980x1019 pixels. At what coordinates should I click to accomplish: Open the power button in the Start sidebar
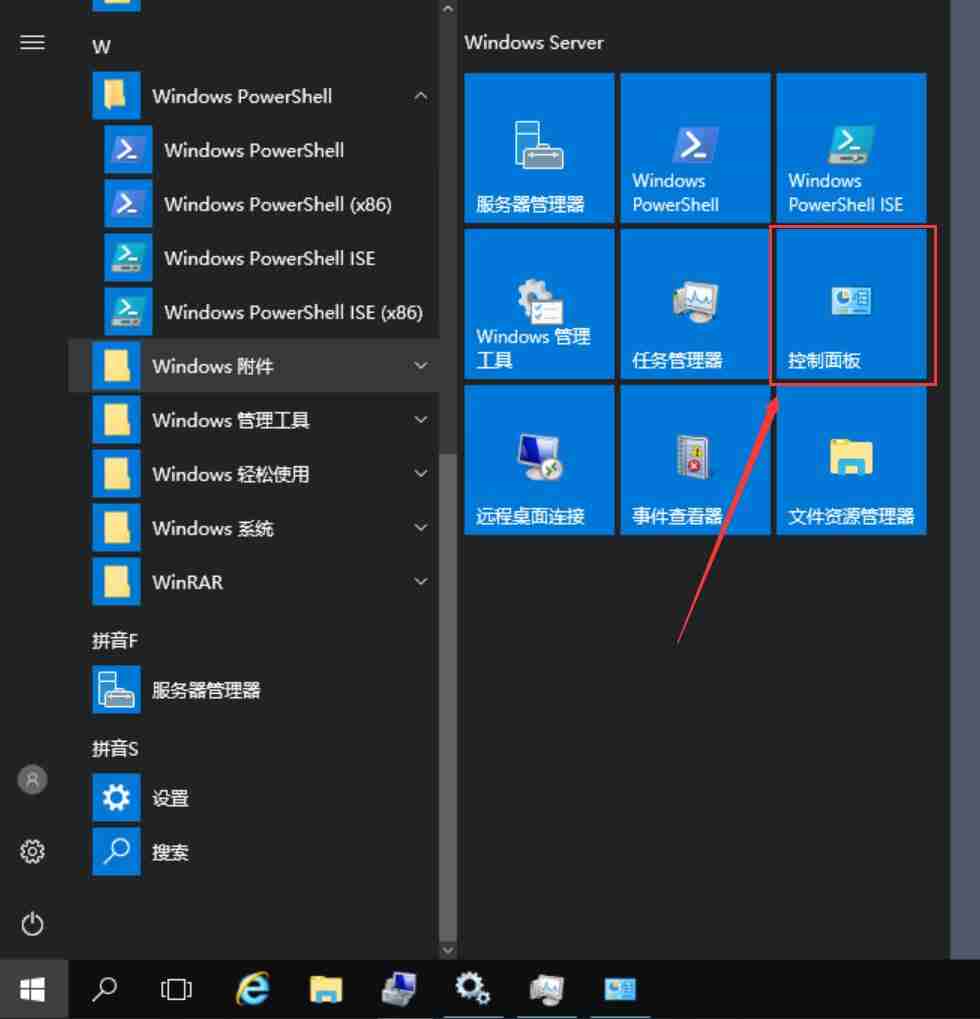tap(32, 925)
